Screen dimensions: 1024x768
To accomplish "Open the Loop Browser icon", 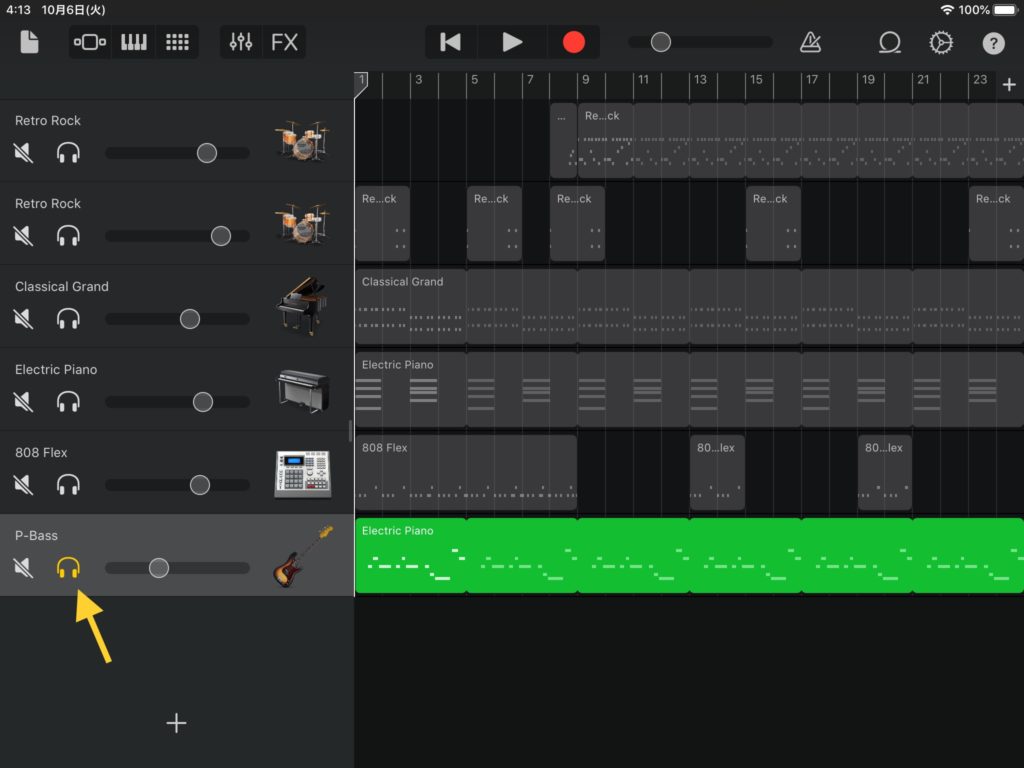I will click(889, 42).
